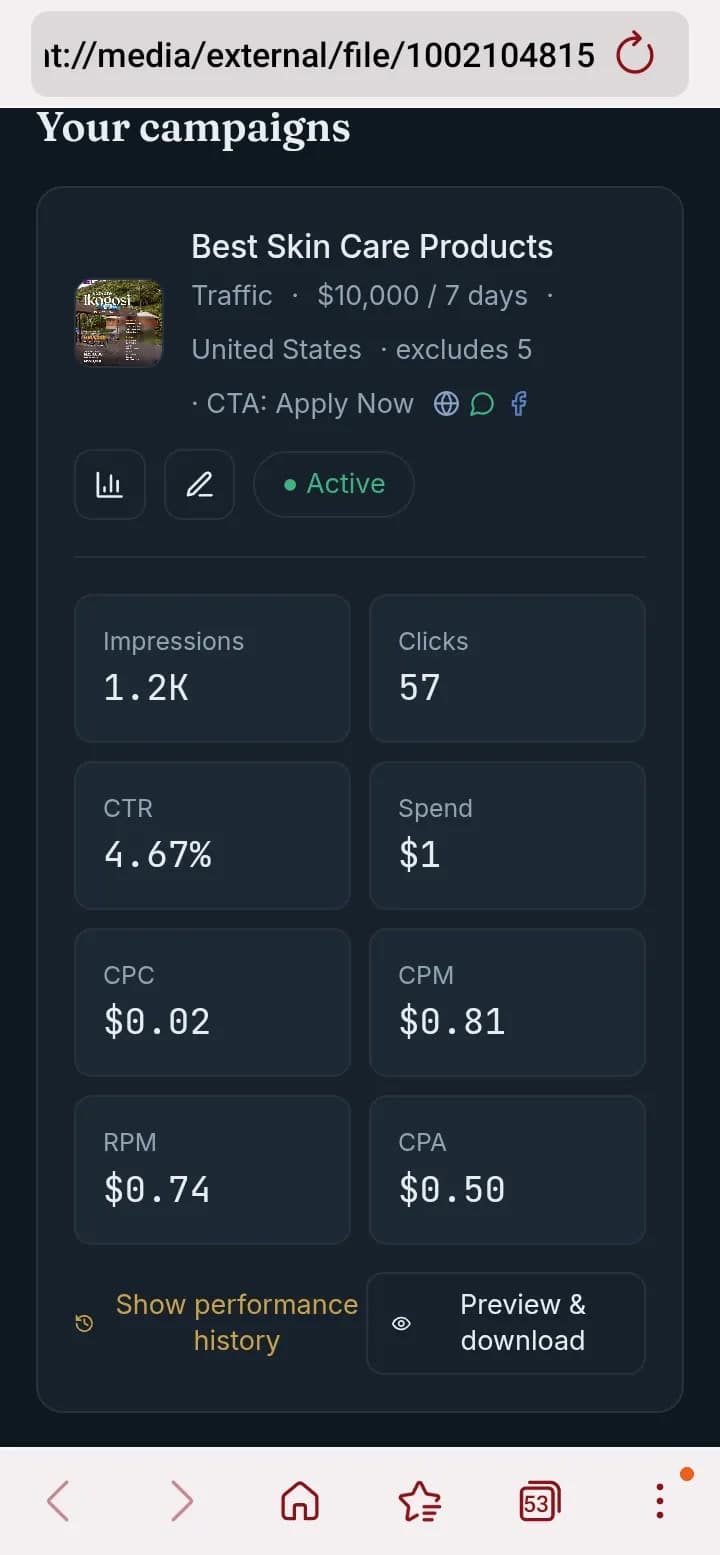
Task: Select the CTR 4.67% metric card
Action: click(212, 835)
